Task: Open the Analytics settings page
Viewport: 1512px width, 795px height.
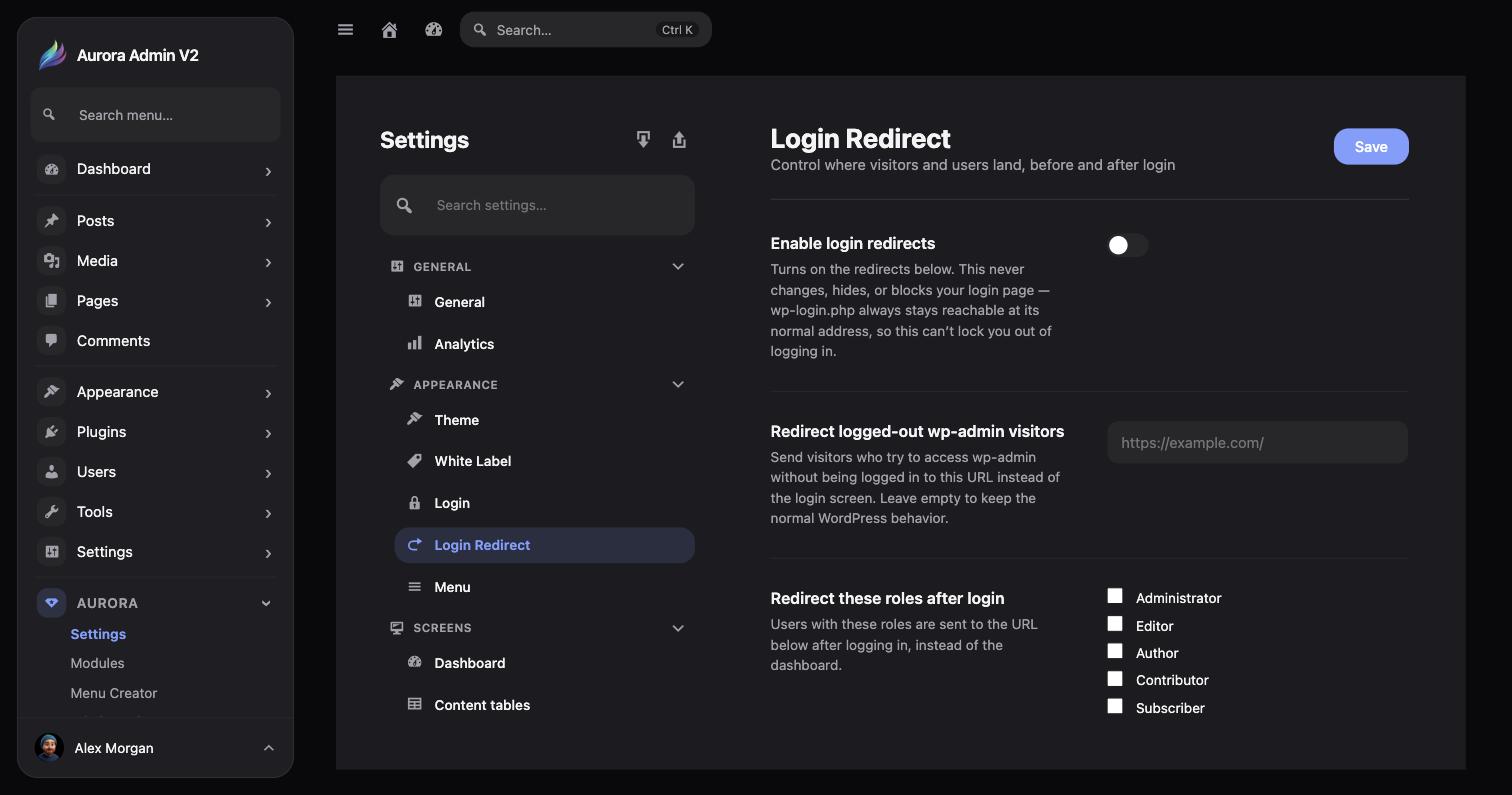Action: 544,344
